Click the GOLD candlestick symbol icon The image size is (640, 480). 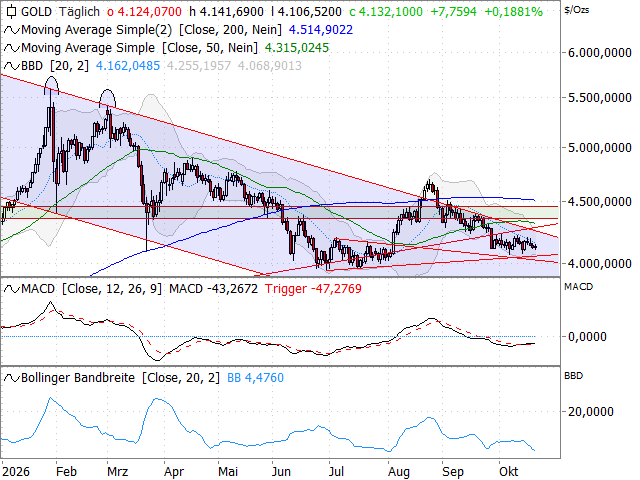[11, 11]
